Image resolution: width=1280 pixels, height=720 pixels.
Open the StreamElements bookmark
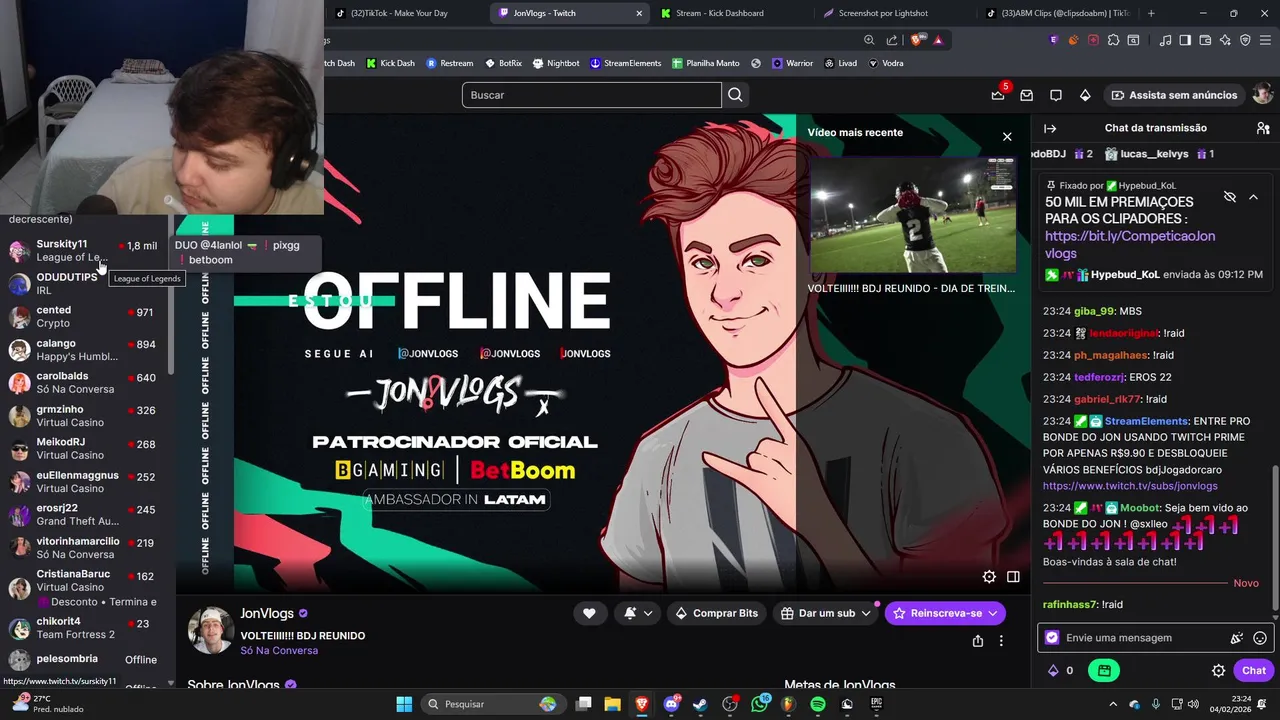tap(625, 63)
